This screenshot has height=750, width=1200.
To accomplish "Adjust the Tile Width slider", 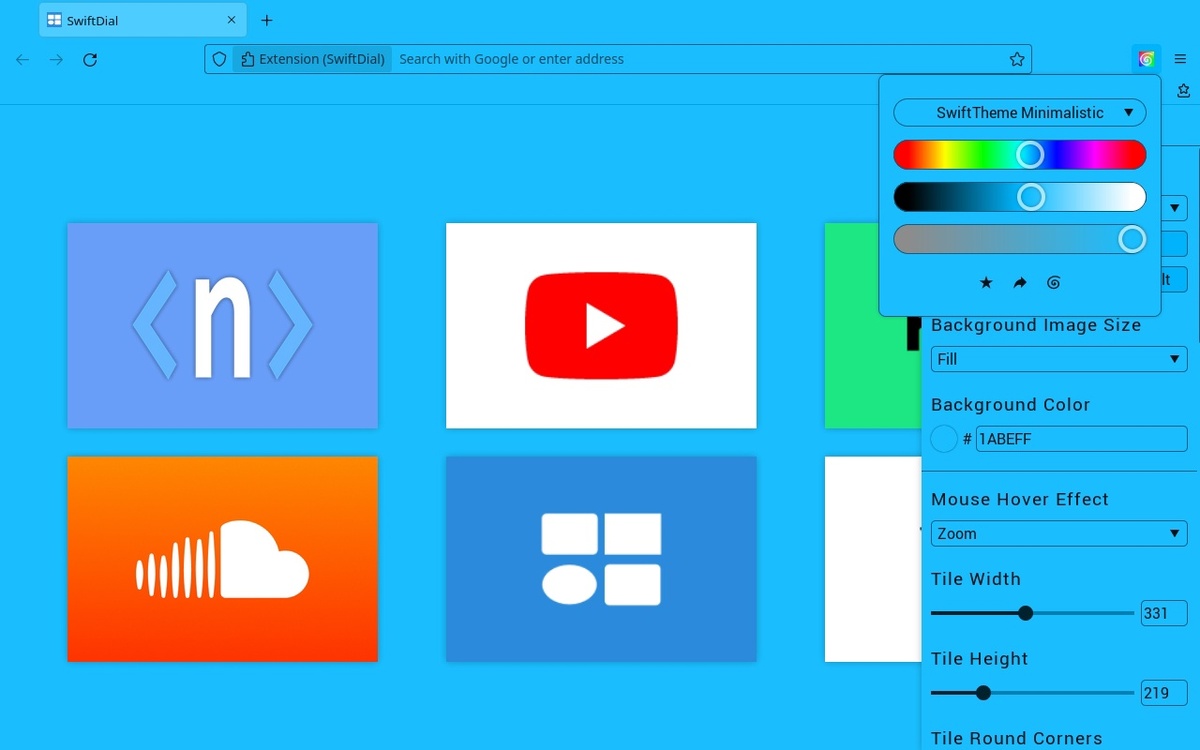I will point(1032,613).
